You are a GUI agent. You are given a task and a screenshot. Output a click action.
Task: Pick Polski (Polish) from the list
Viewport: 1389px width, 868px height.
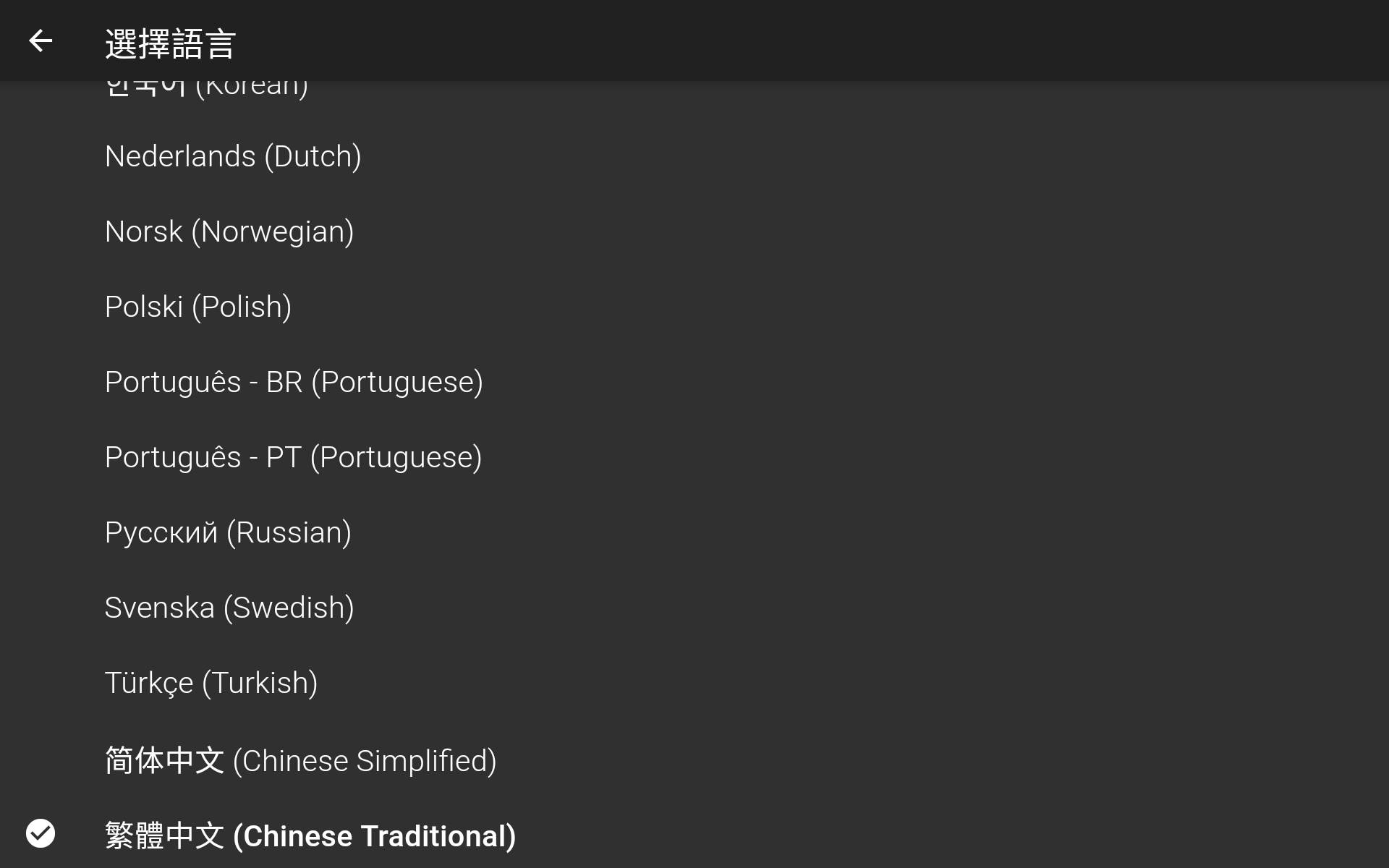(x=694, y=307)
